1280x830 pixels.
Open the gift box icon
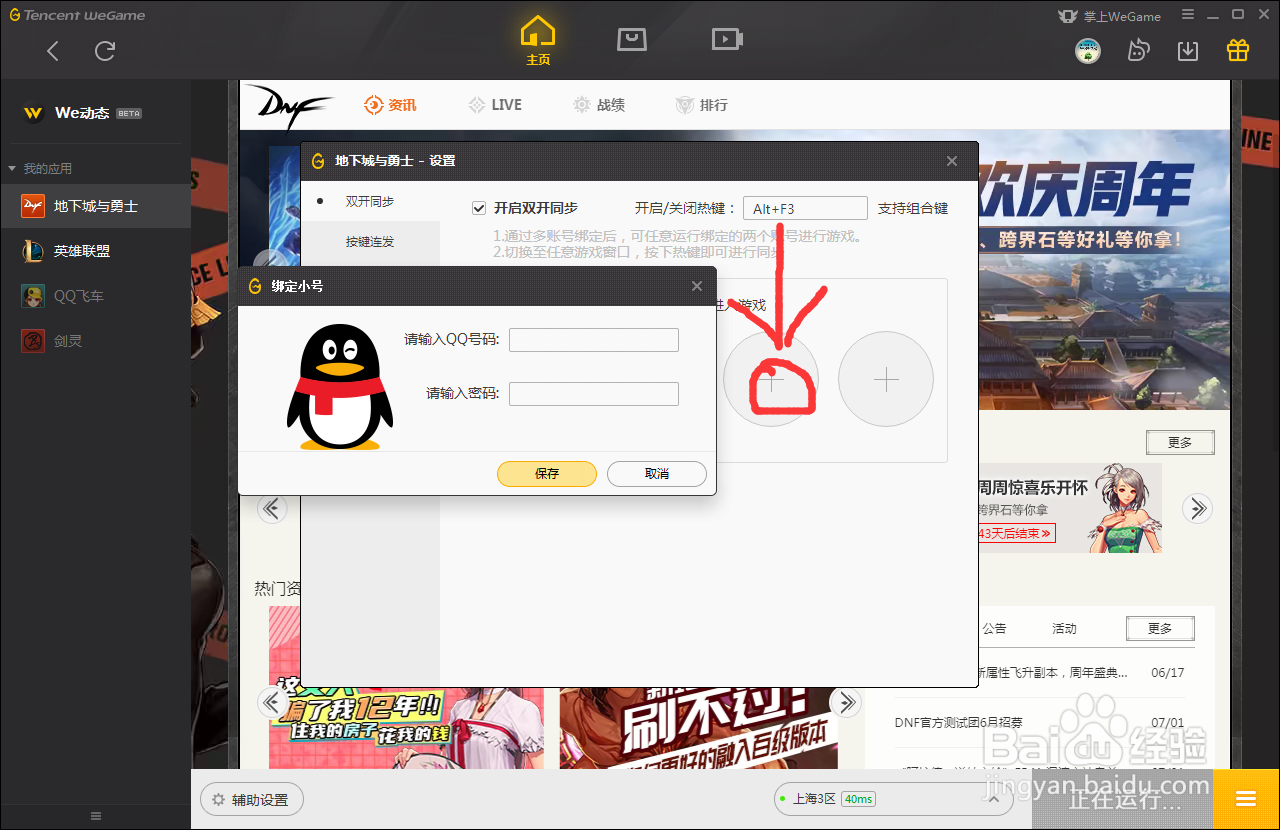[x=1238, y=50]
